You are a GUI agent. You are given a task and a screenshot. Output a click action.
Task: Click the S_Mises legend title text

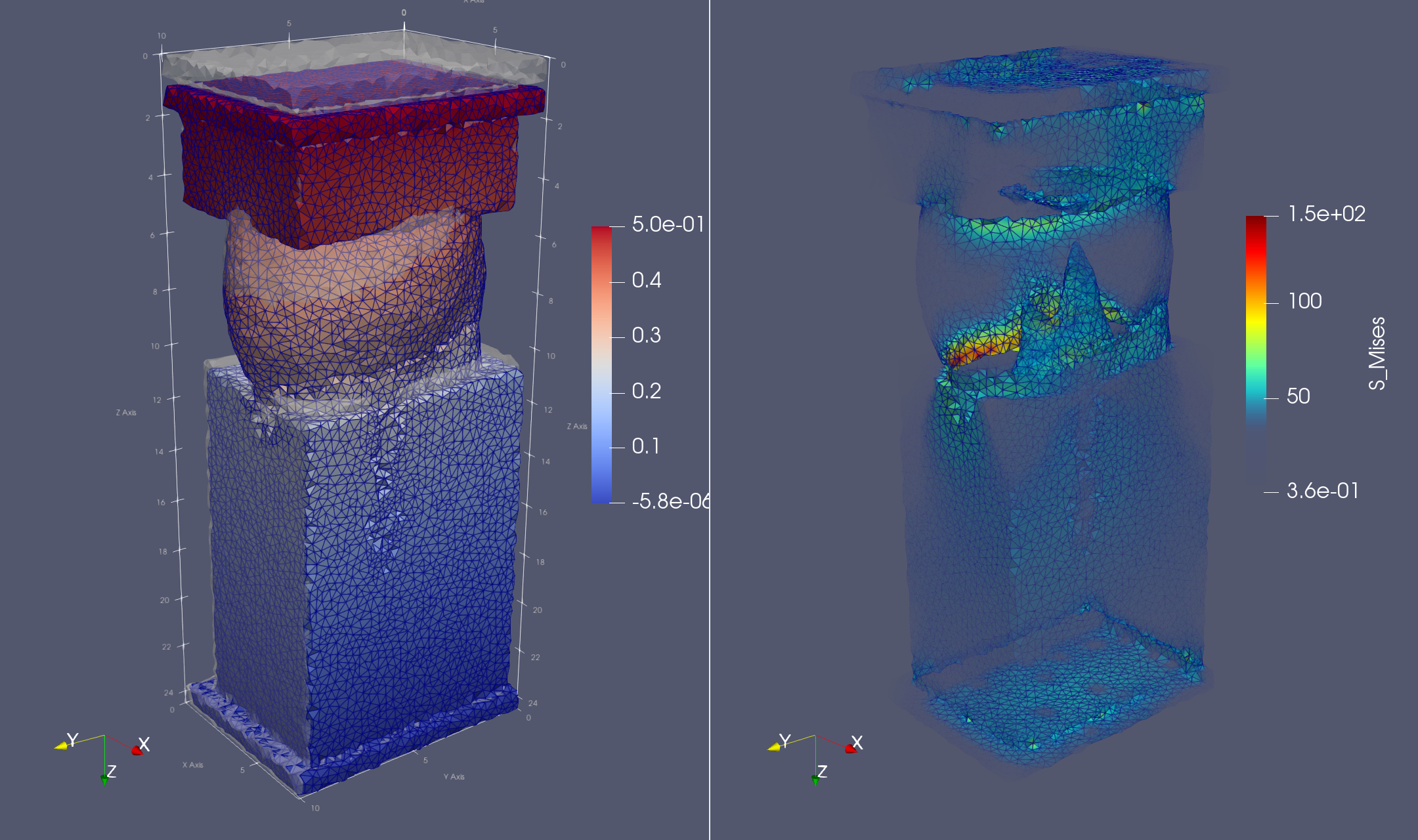coord(1377,354)
